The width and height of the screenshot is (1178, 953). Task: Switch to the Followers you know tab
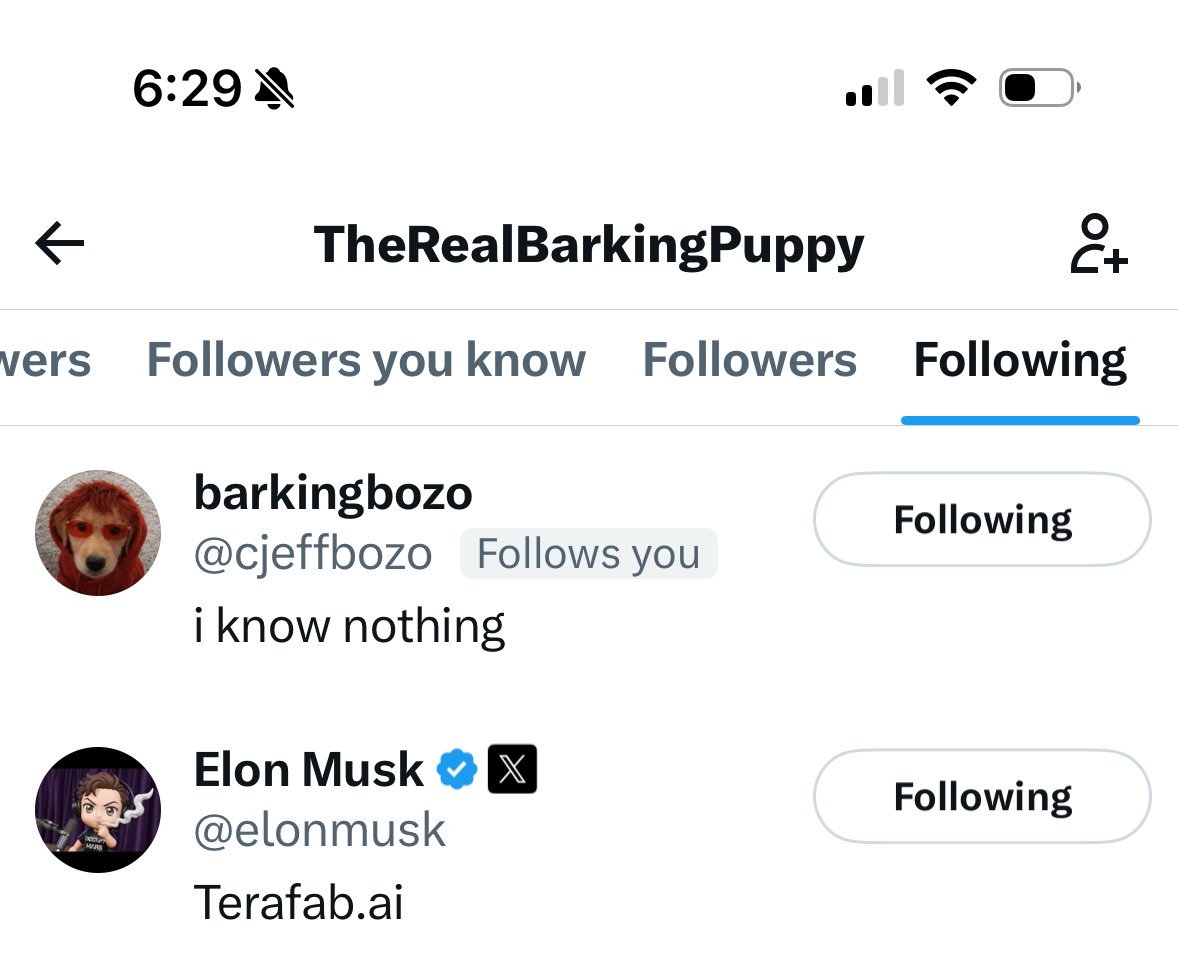pos(366,361)
